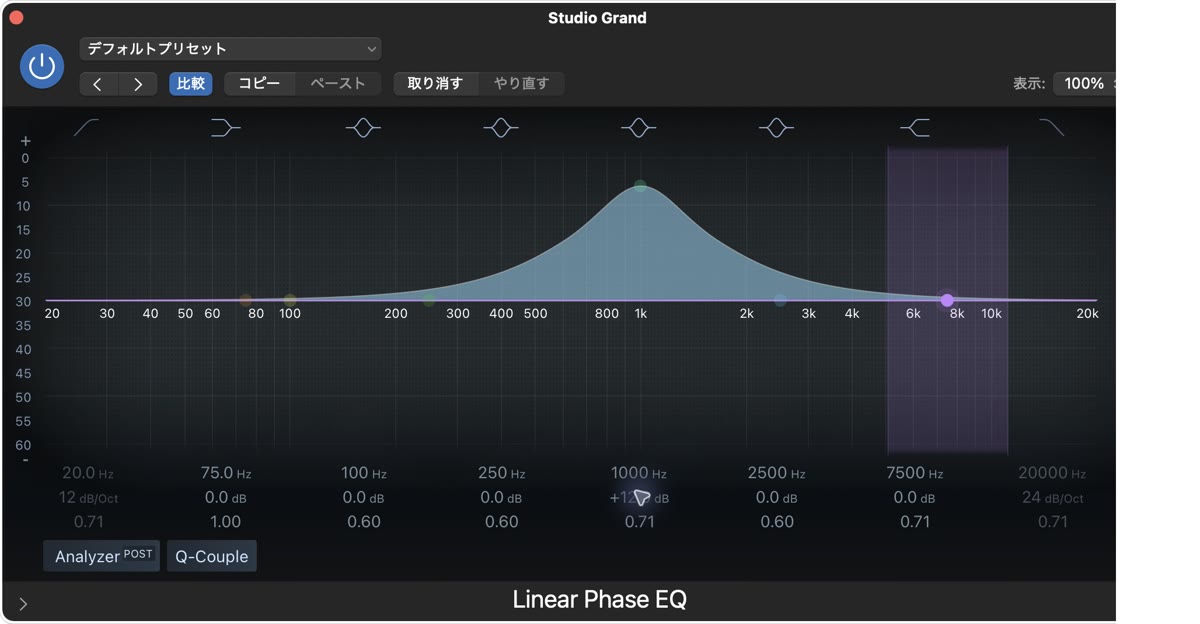Click the 2500 Hz frequency field

pyautogui.click(x=777, y=473)
